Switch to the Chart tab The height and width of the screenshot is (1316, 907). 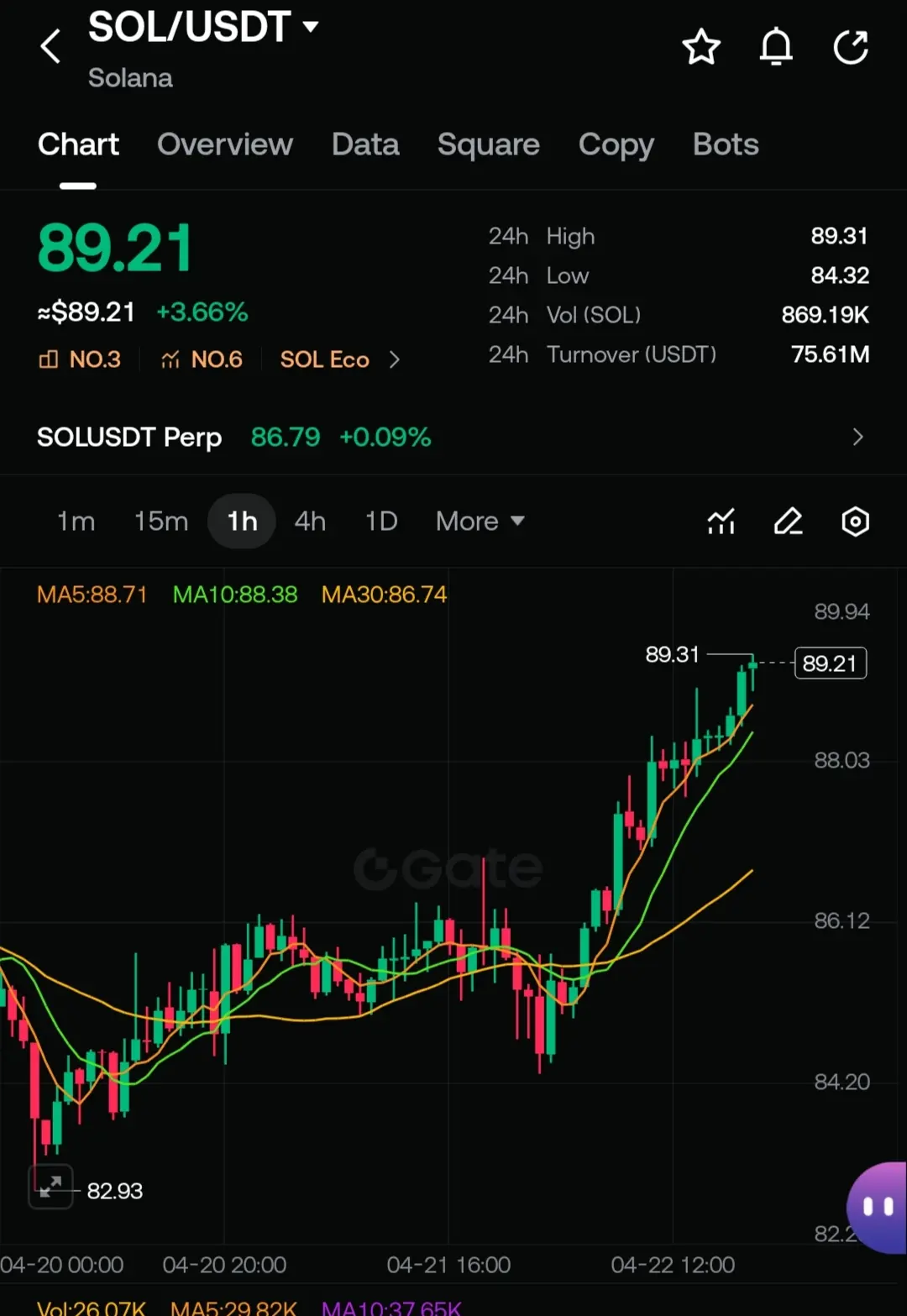[78, 144]
